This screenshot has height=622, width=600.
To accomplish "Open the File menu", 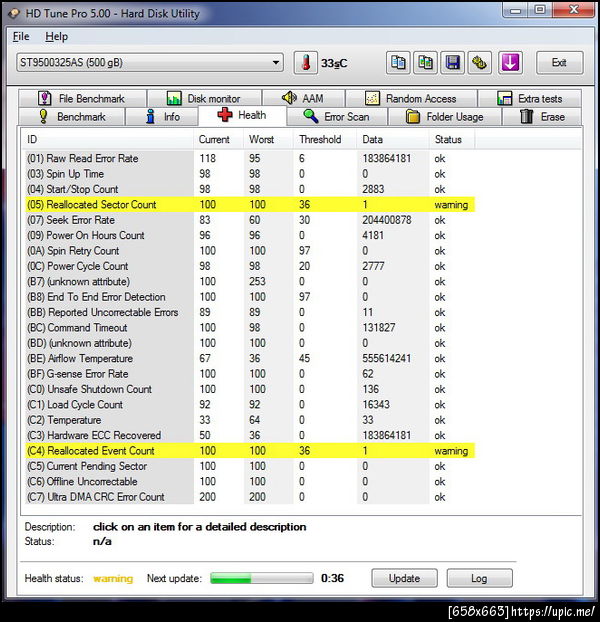I will coord(21,36).
